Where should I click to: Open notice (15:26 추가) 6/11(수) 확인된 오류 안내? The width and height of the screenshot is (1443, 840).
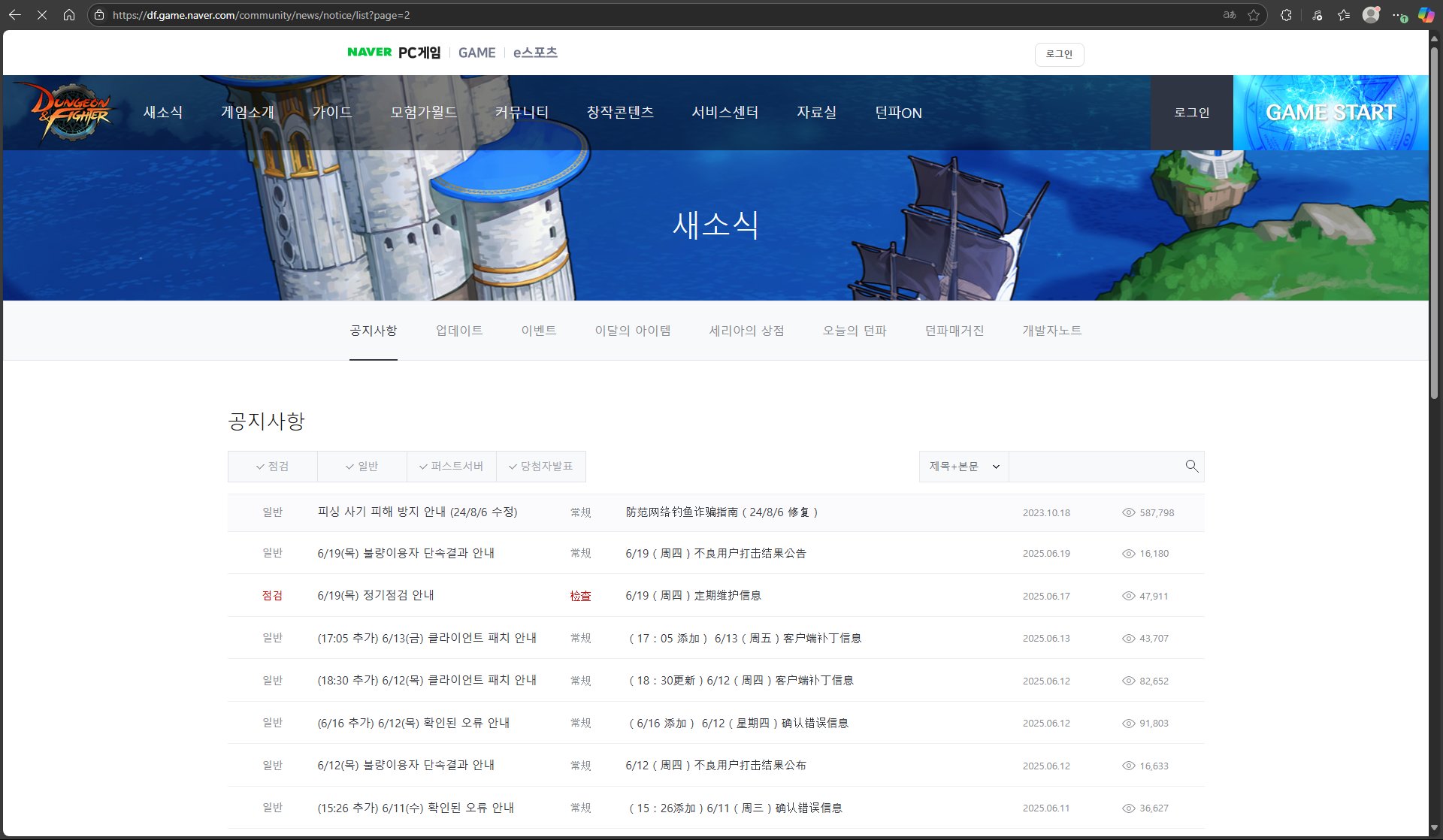pyautogui.click(x=416, y=808)
